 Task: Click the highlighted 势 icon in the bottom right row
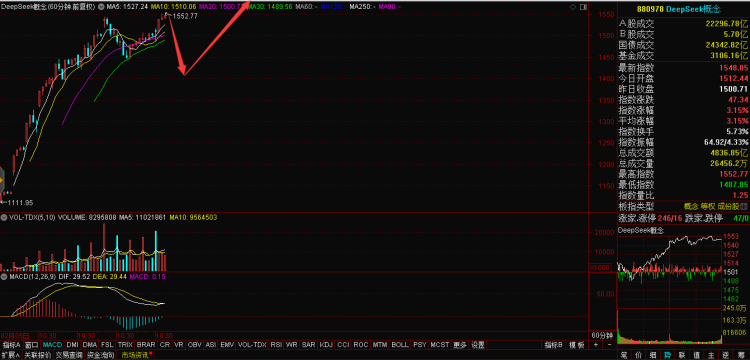667,355
